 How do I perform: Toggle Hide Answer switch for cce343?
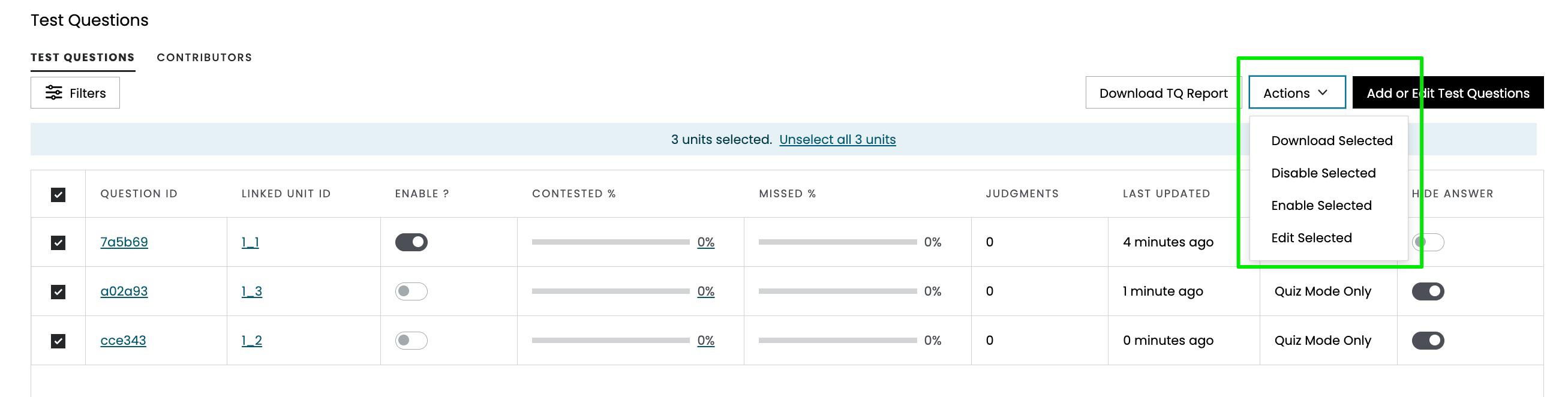pos(1428,341)
